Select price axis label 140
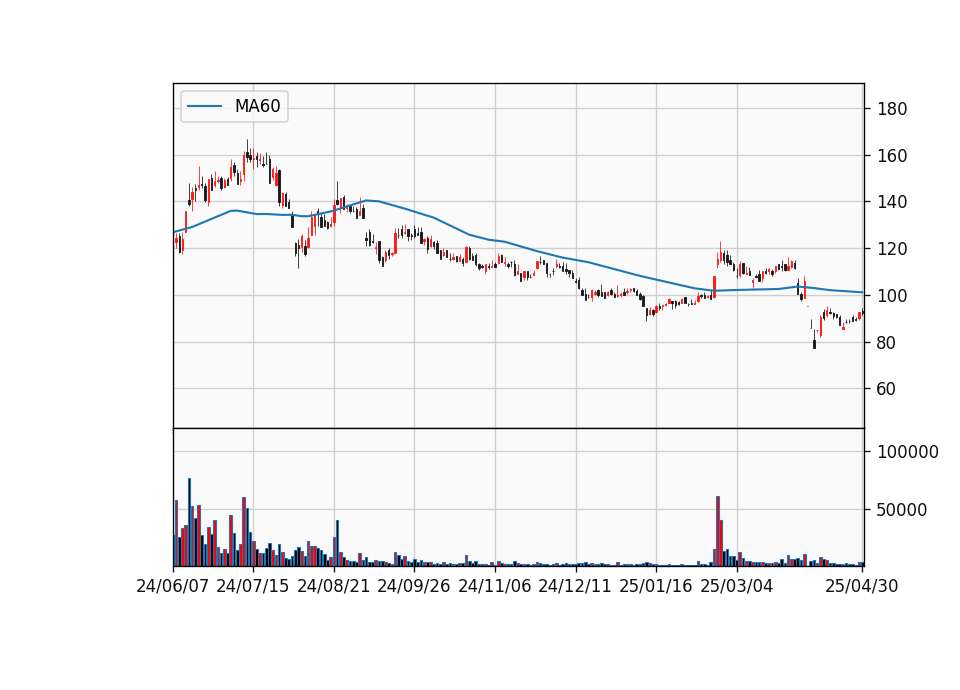Image resolution: width=960 pixels, height=690 pixels. click(x=892, y=202)
